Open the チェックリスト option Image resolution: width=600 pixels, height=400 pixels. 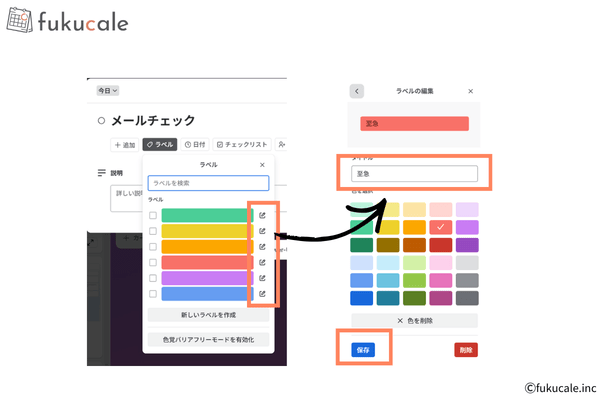(242, 145)
